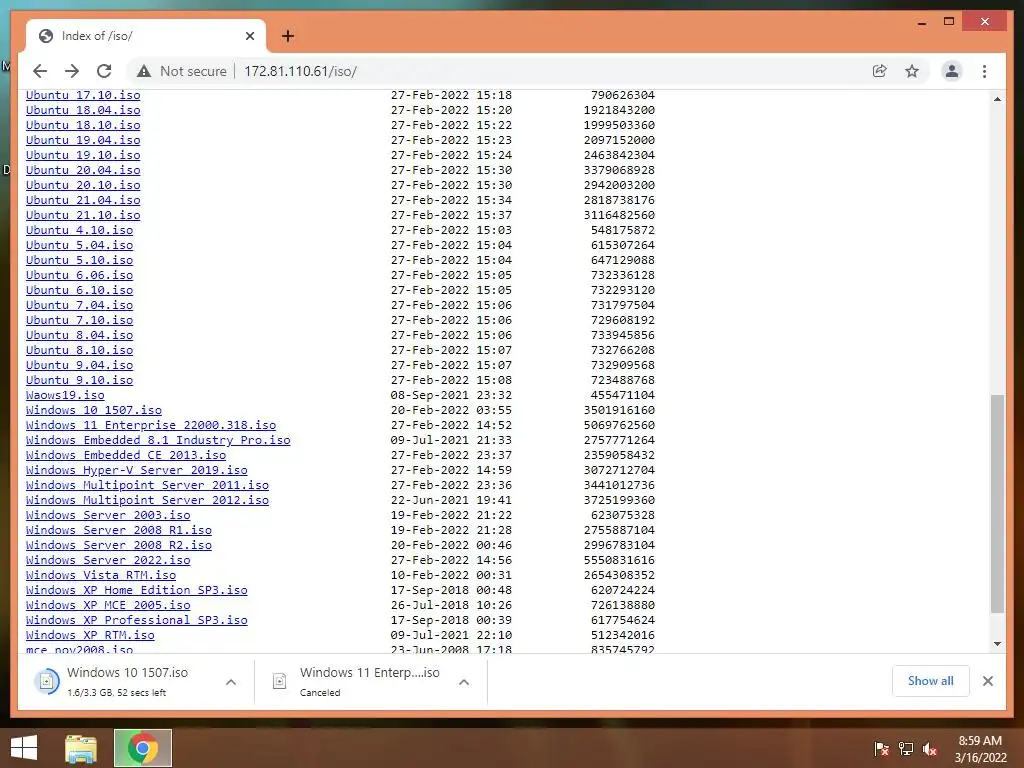
Task: Download Windows Multipoint Server 2012.iso
Action: (148, 501)
